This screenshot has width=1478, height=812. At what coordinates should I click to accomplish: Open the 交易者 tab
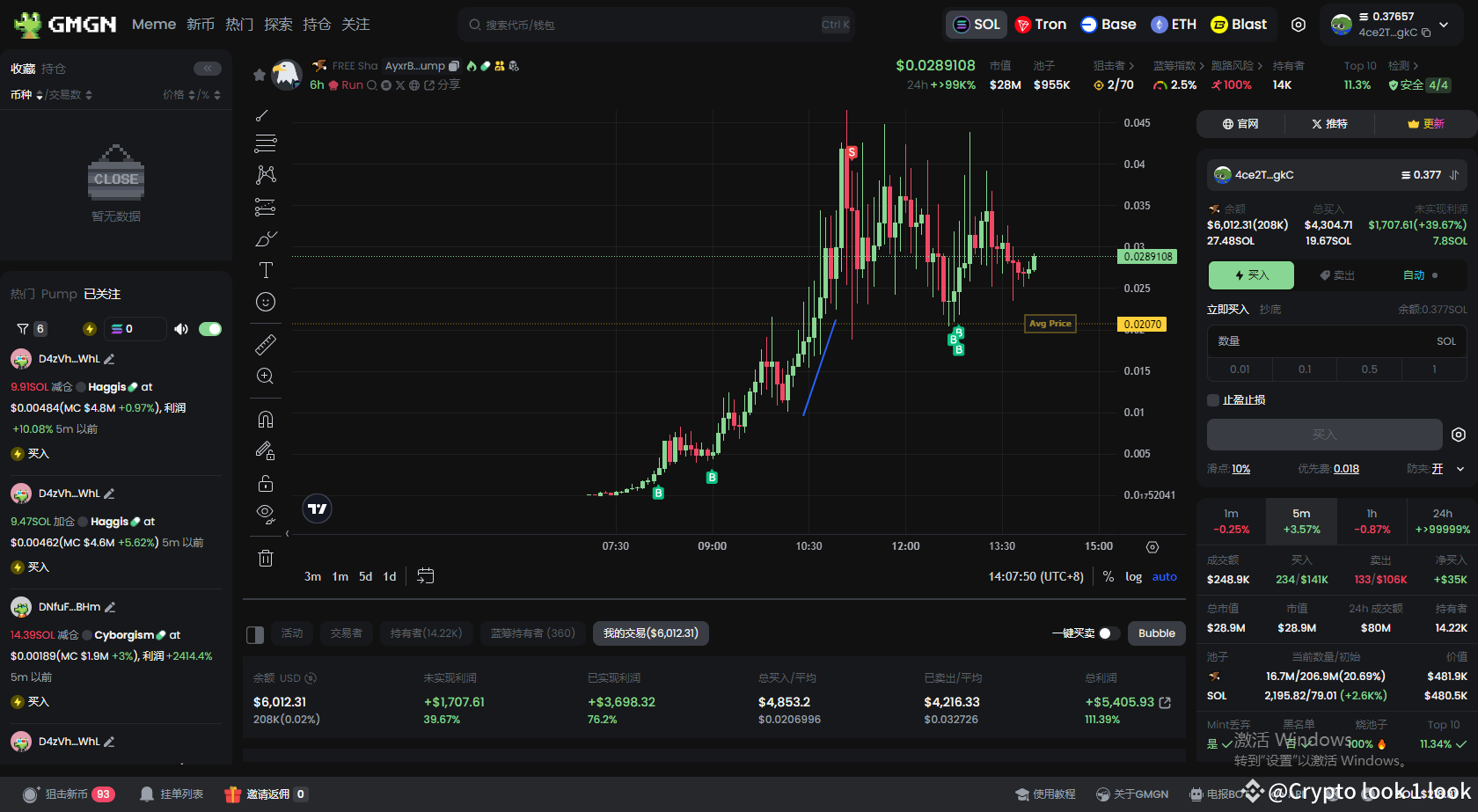point(346,633)
